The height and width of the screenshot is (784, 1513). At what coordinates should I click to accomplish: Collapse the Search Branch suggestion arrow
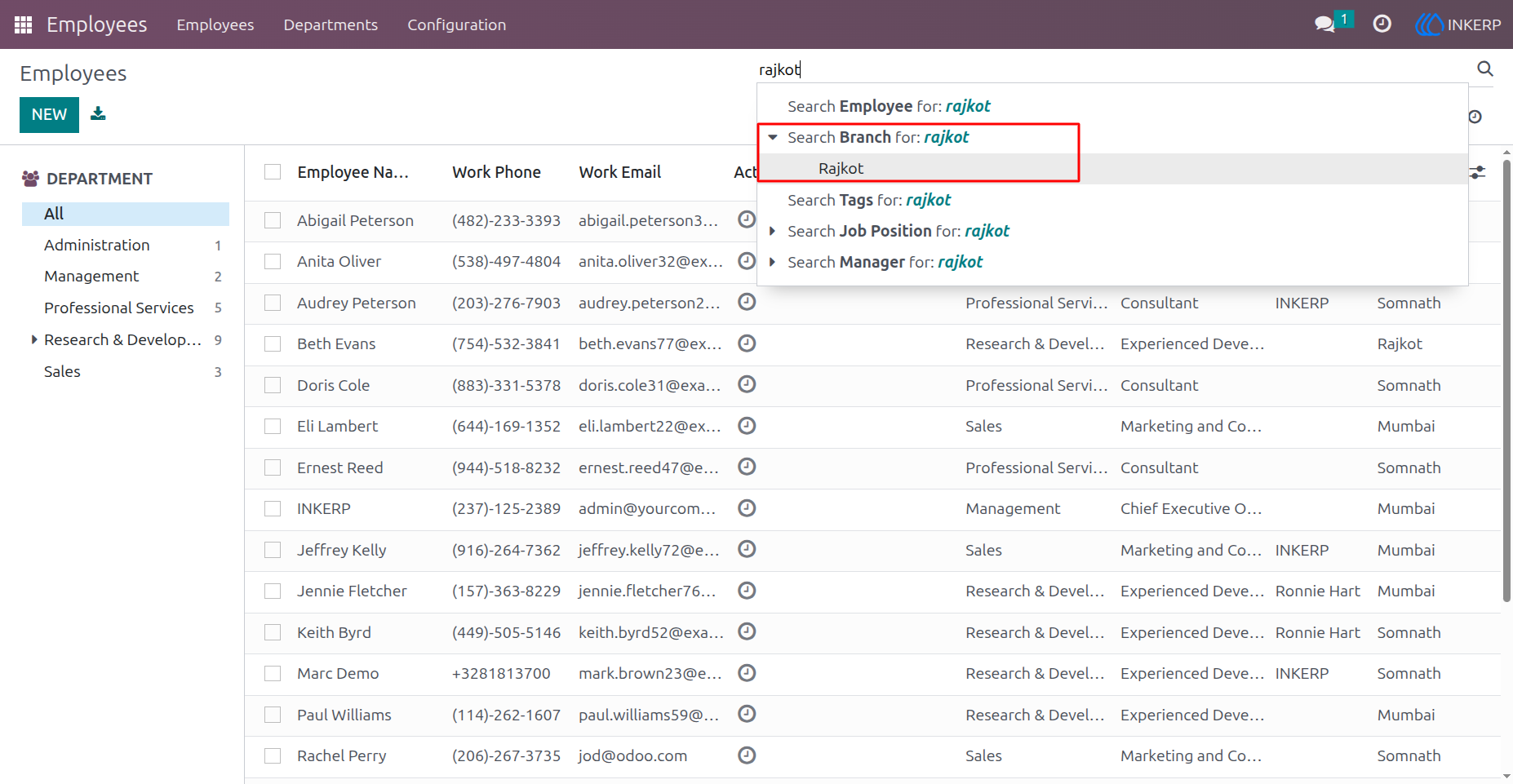[773, 137]
